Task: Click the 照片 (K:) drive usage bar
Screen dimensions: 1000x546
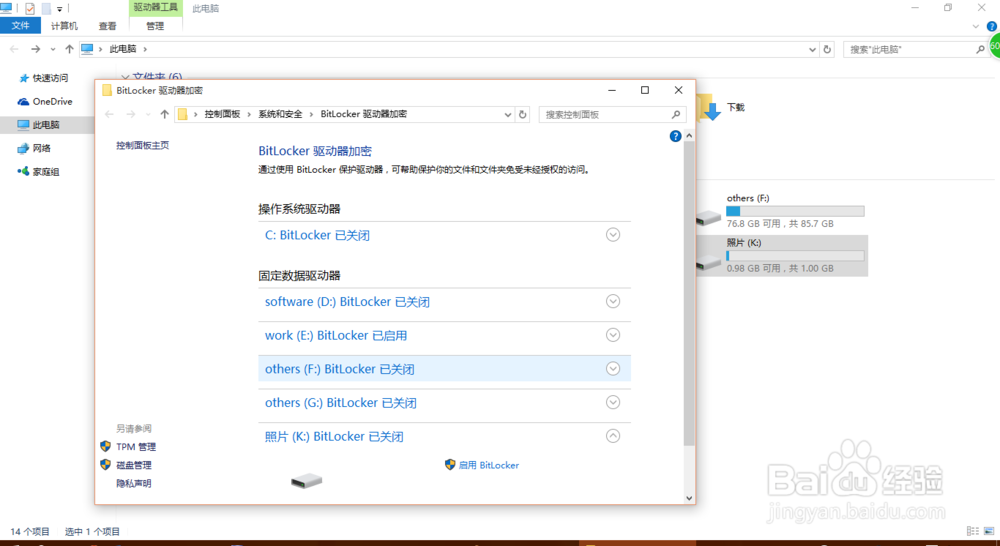Action: tap(795, 256)
